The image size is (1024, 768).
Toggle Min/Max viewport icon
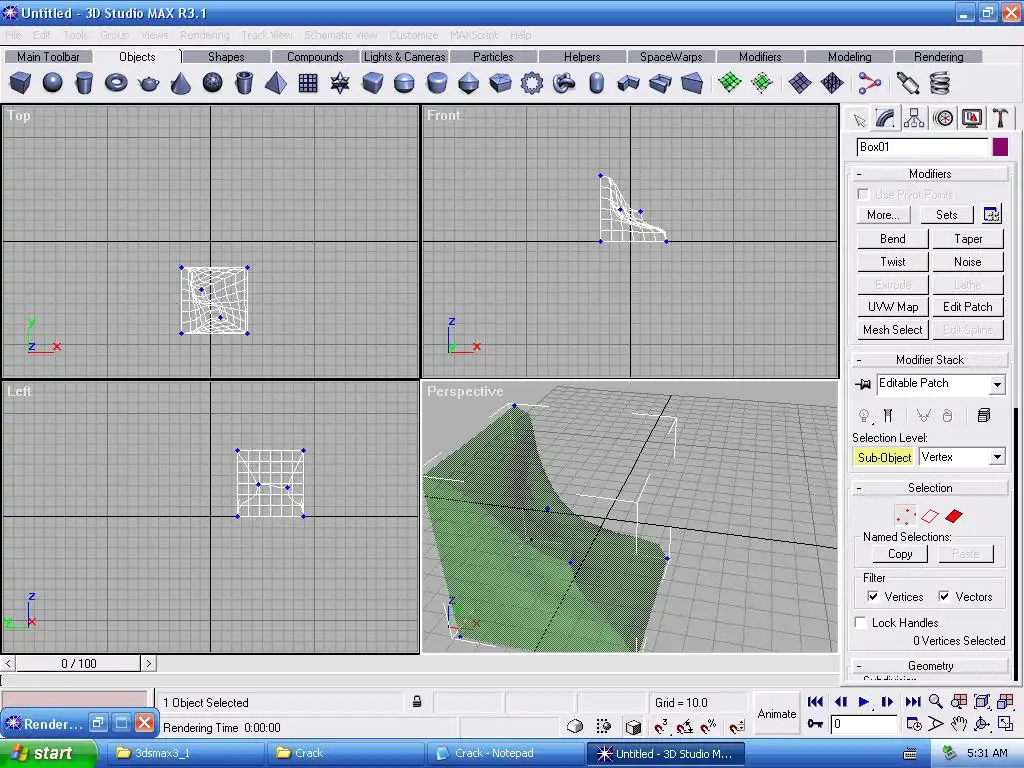[x=1005, y=724]
